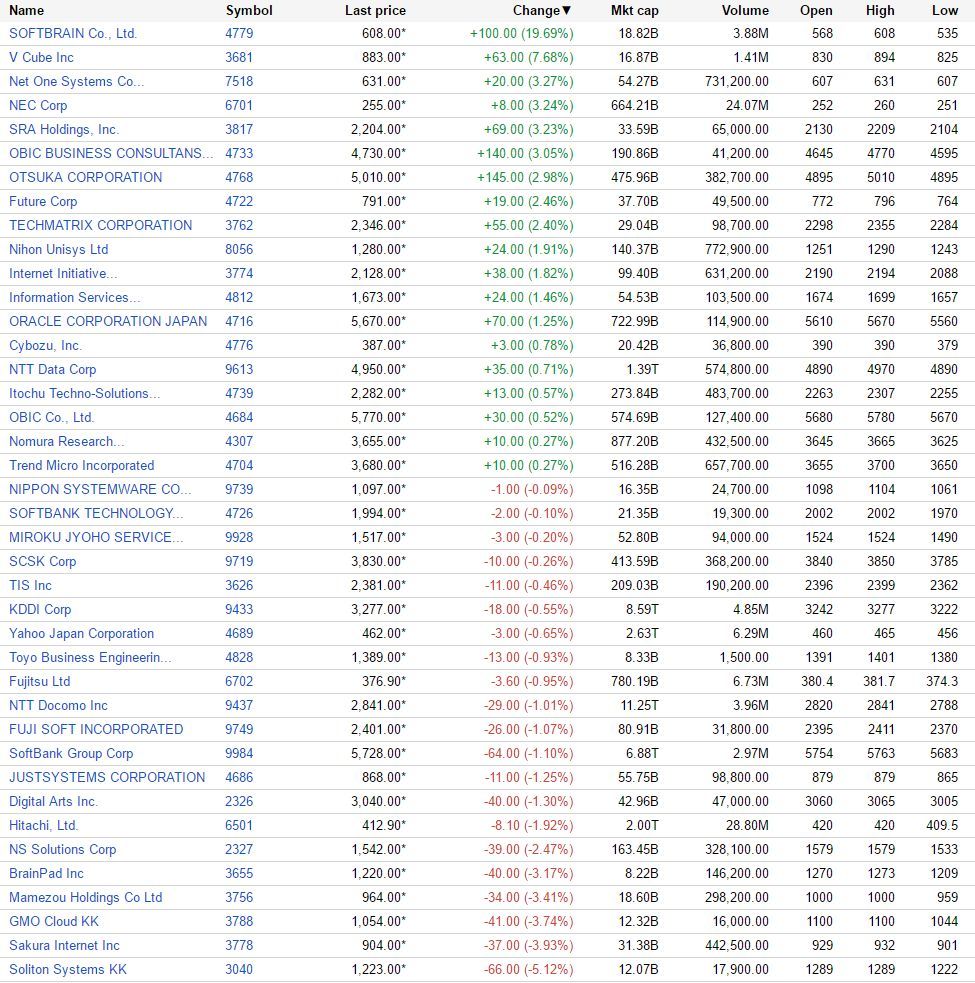Open Information Services... link

pyautogui.click(x=75, y=298)
